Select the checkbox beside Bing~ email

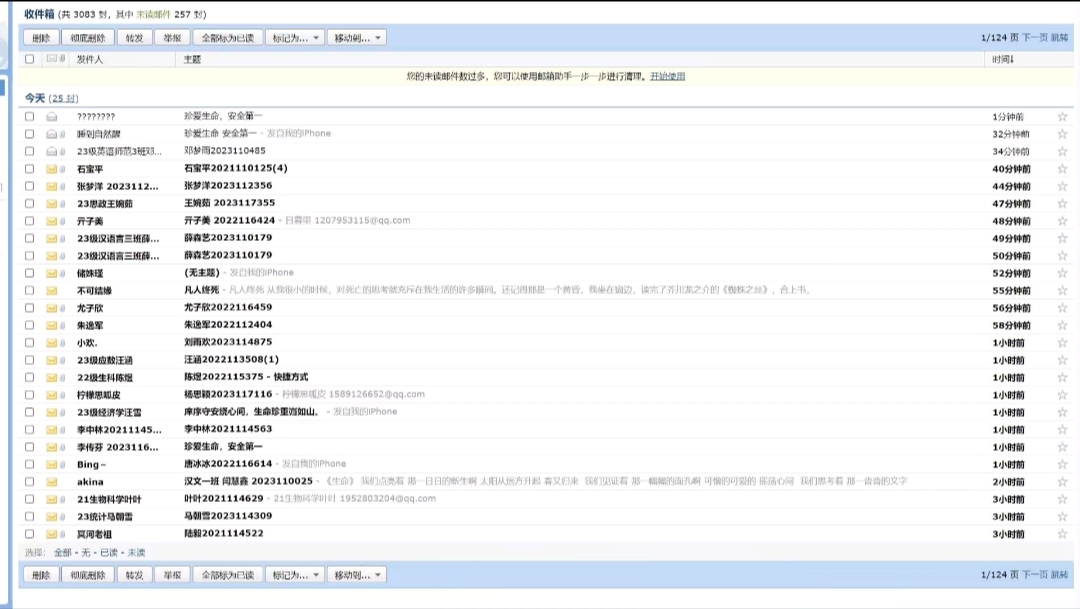[30, 464]
